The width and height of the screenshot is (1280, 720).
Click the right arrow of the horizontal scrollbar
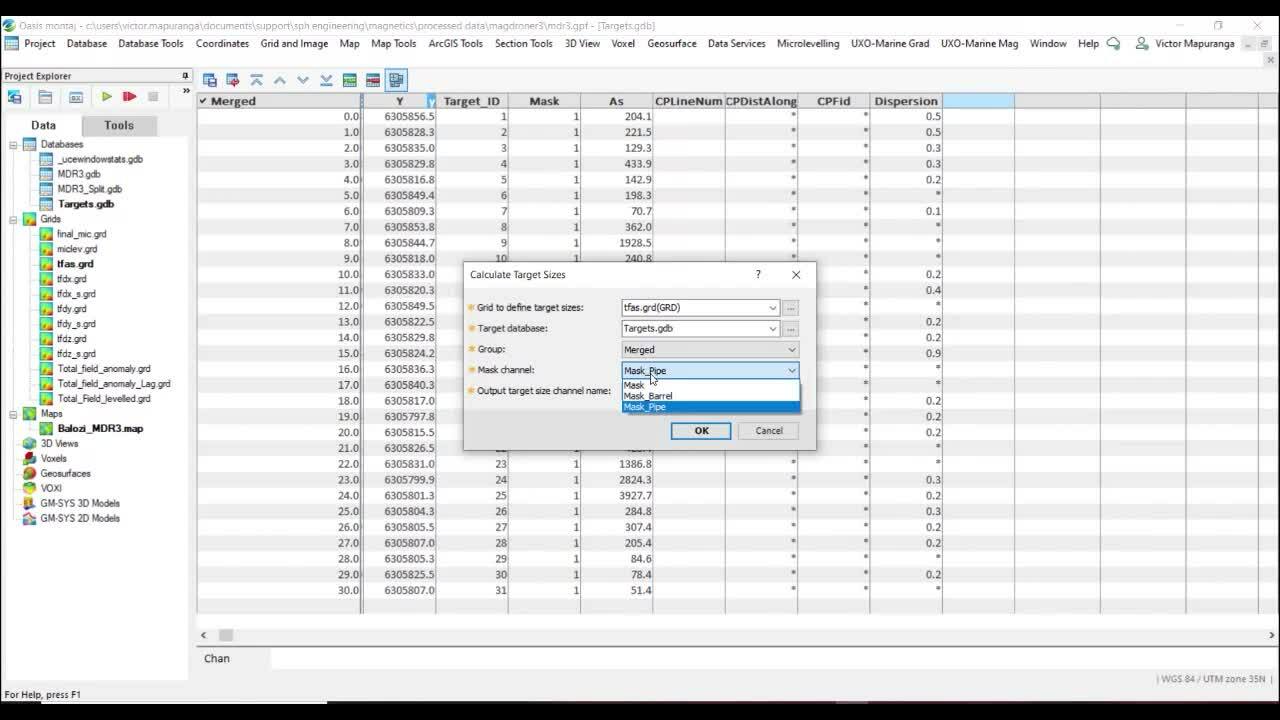[x=1272, y=635]
